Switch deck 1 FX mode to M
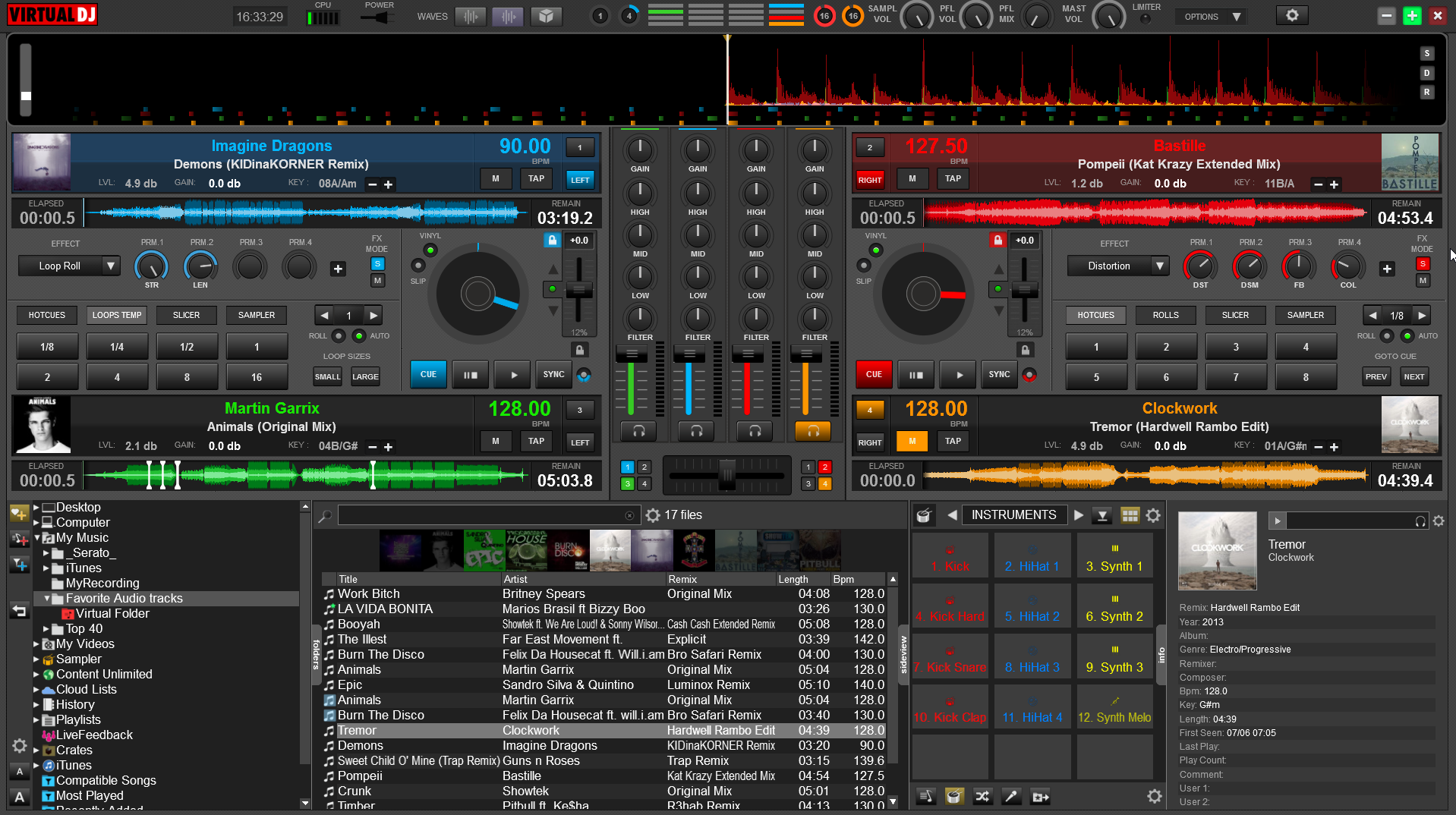 point(377,280)
